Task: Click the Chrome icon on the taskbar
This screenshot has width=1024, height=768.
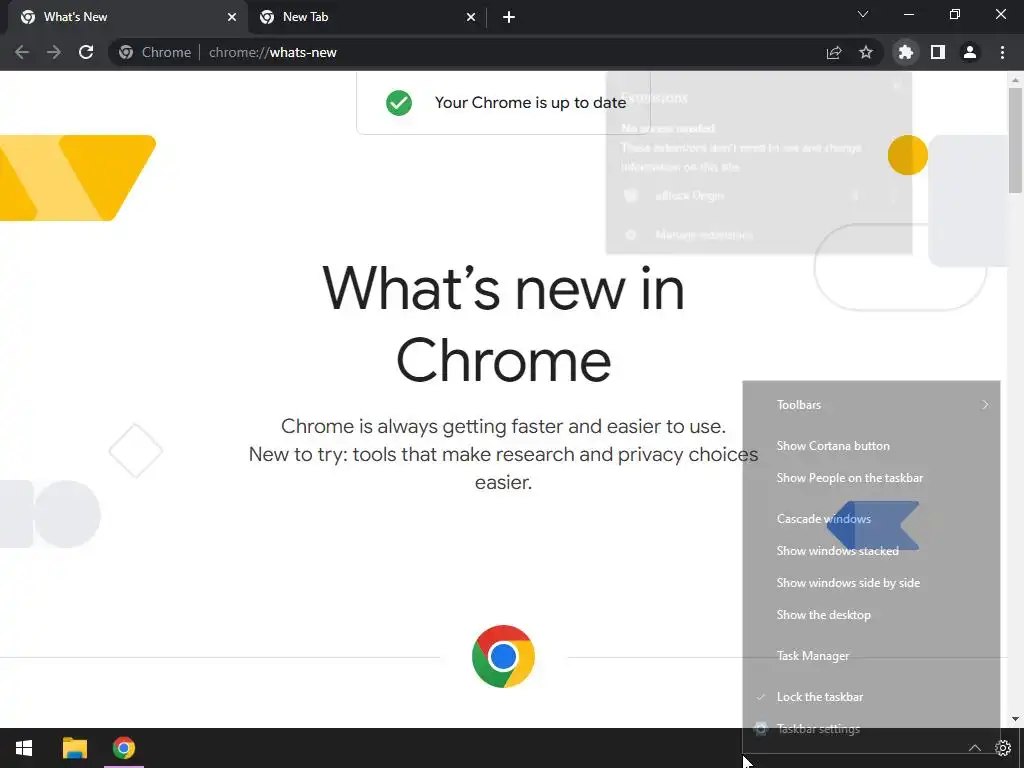Action: click(x=123, y=748)
